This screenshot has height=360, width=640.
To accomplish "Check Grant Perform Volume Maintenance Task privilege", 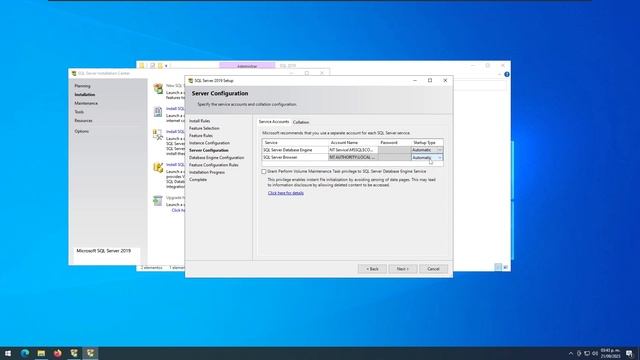I will 264,171.
